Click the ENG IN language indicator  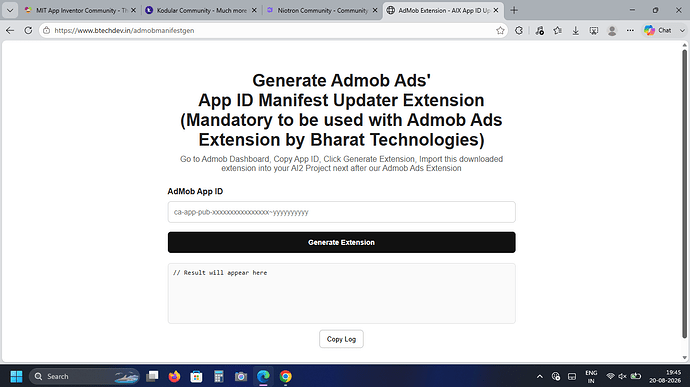pos(591,376)
